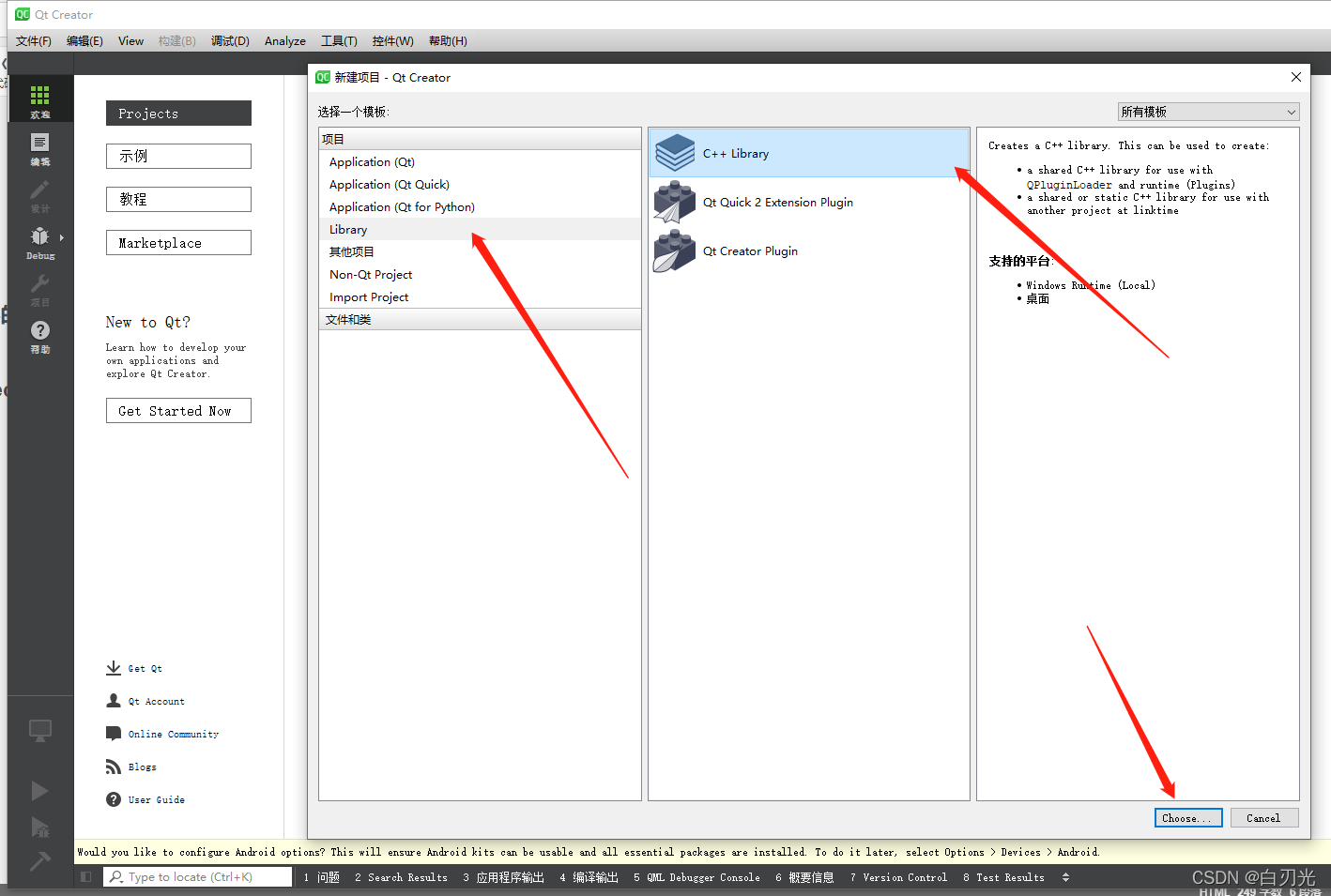The height and width of the screenshot is (896, 1331).
Task: Open the Help mode question mark icon
Action: pyautogui.click(x=39, y=330)
